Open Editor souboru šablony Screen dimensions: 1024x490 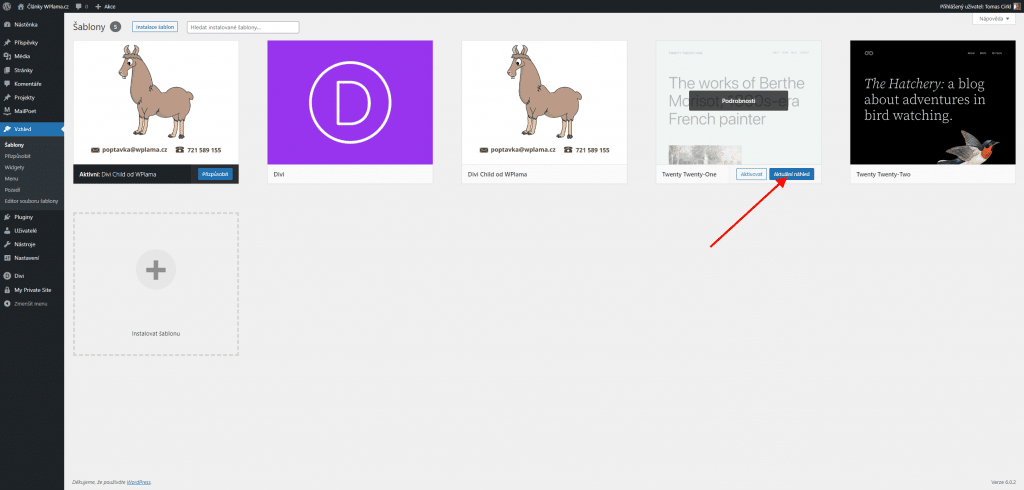31,201
